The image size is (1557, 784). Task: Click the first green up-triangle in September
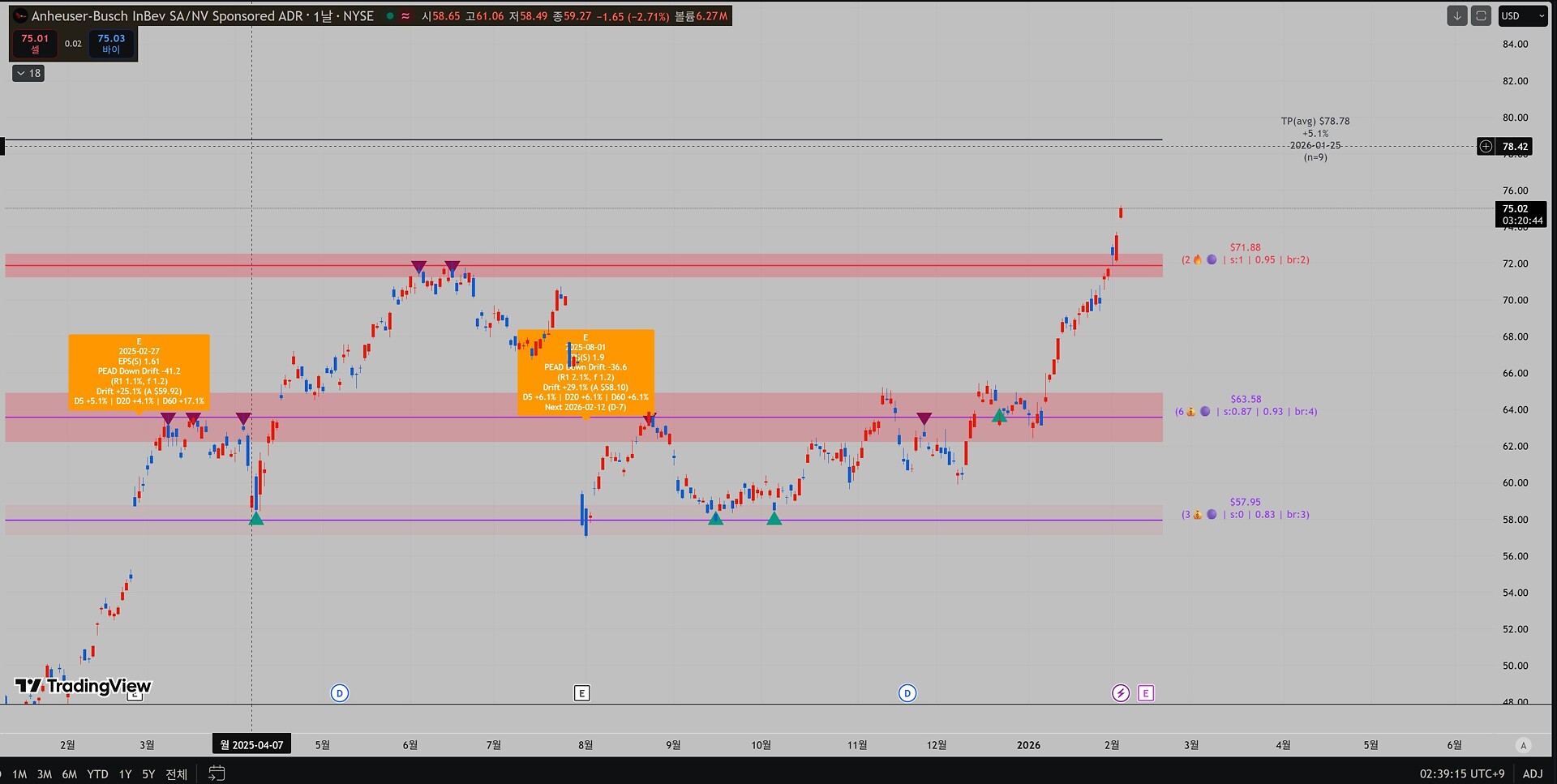click(715, 518)
